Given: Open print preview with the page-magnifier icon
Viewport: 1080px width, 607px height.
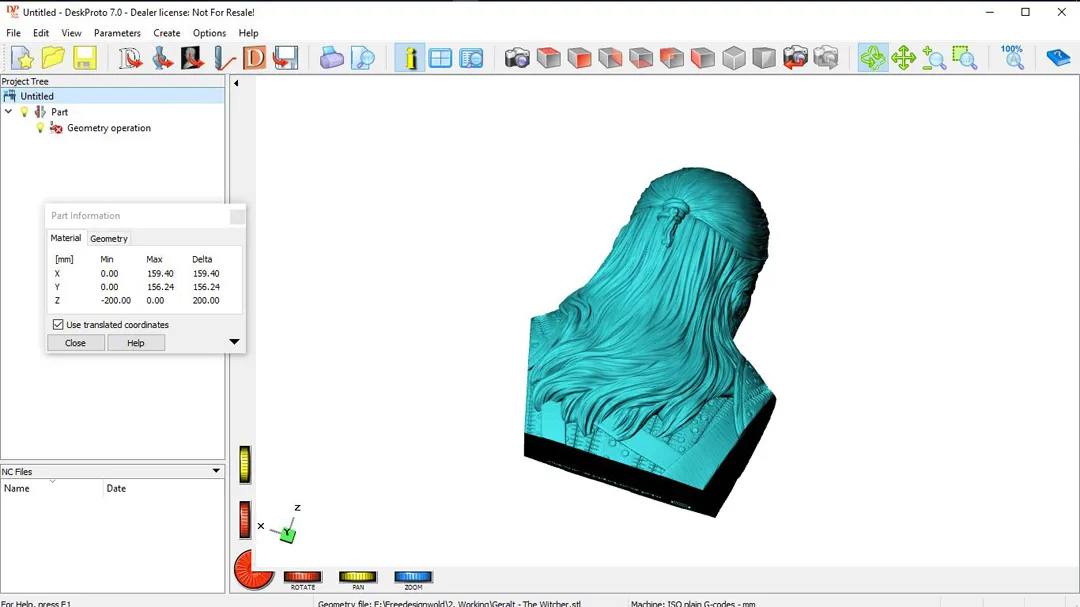Looking at the screenshot, I should click(x=362, y=58).
